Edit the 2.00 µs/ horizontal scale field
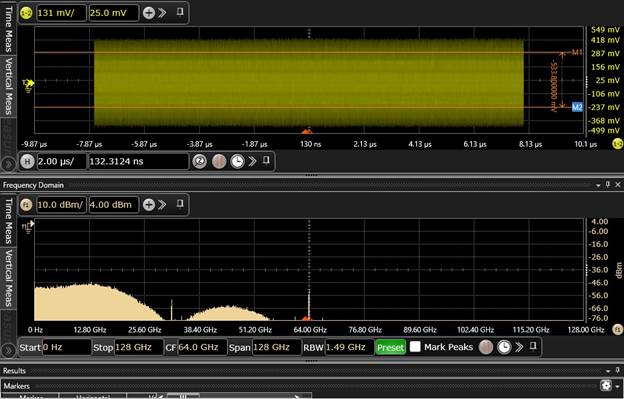 pos(61,162)
